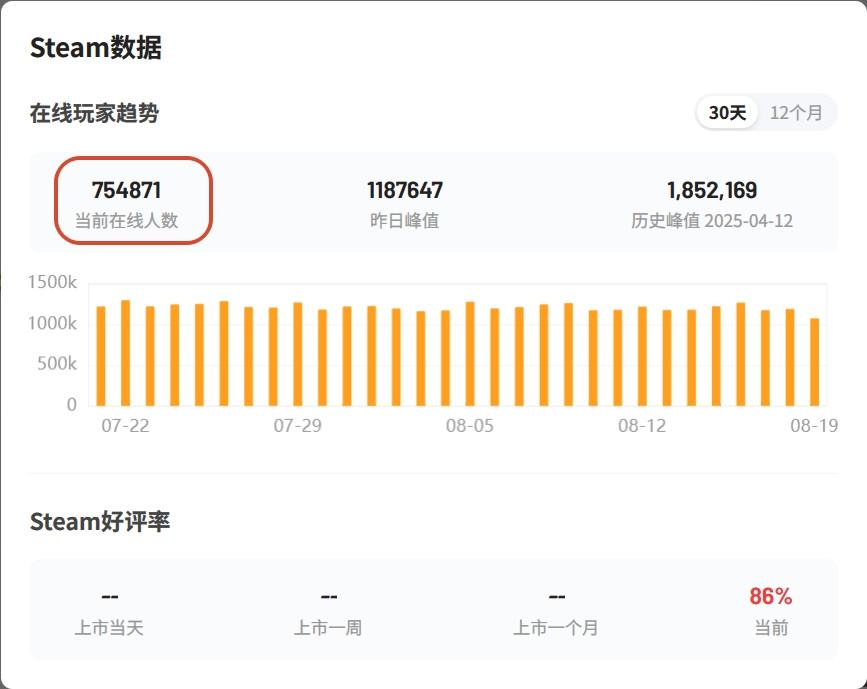Click the 1500k y-axis label
The height and width of the screenshot is (689, 867).
[53, 282]
